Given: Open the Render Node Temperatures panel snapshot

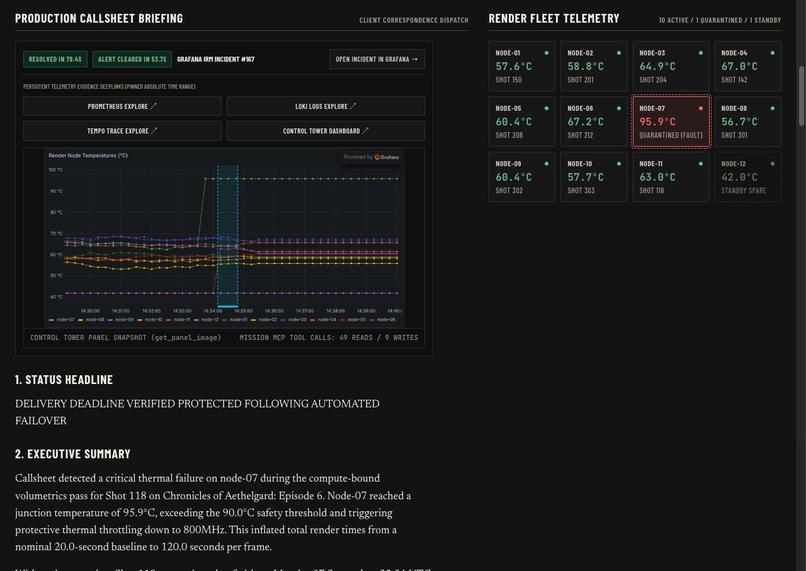Looking at the screenshot, I should pyautogui.click(x=224, y=238).
